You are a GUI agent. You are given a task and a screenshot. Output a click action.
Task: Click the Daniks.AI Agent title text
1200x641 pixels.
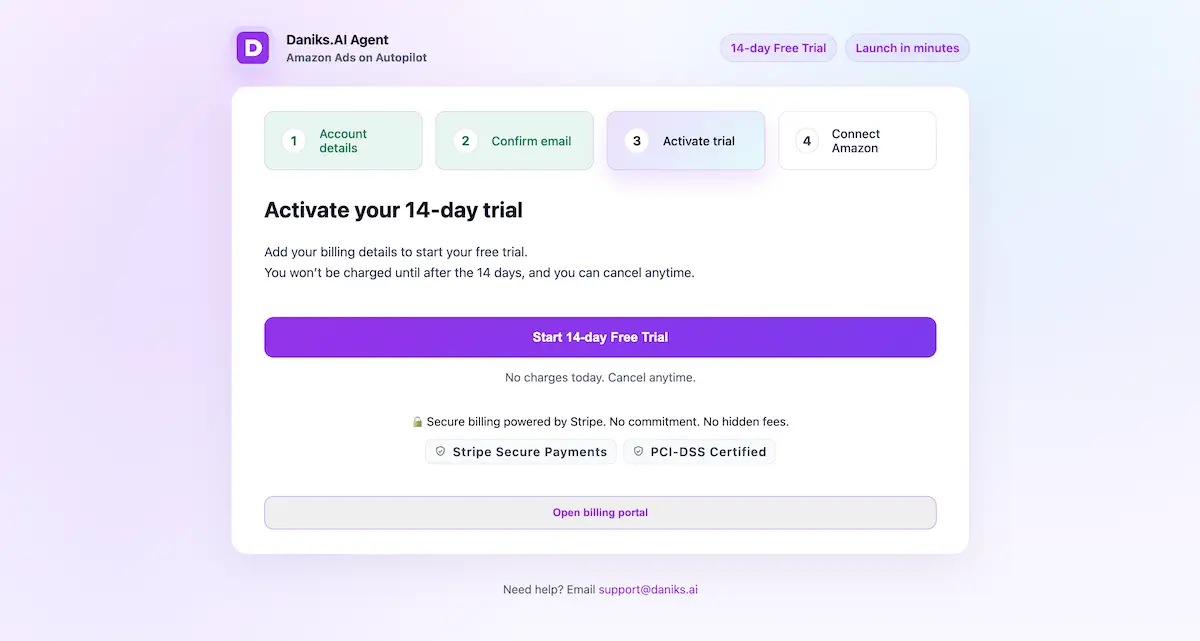coord(337,40)
